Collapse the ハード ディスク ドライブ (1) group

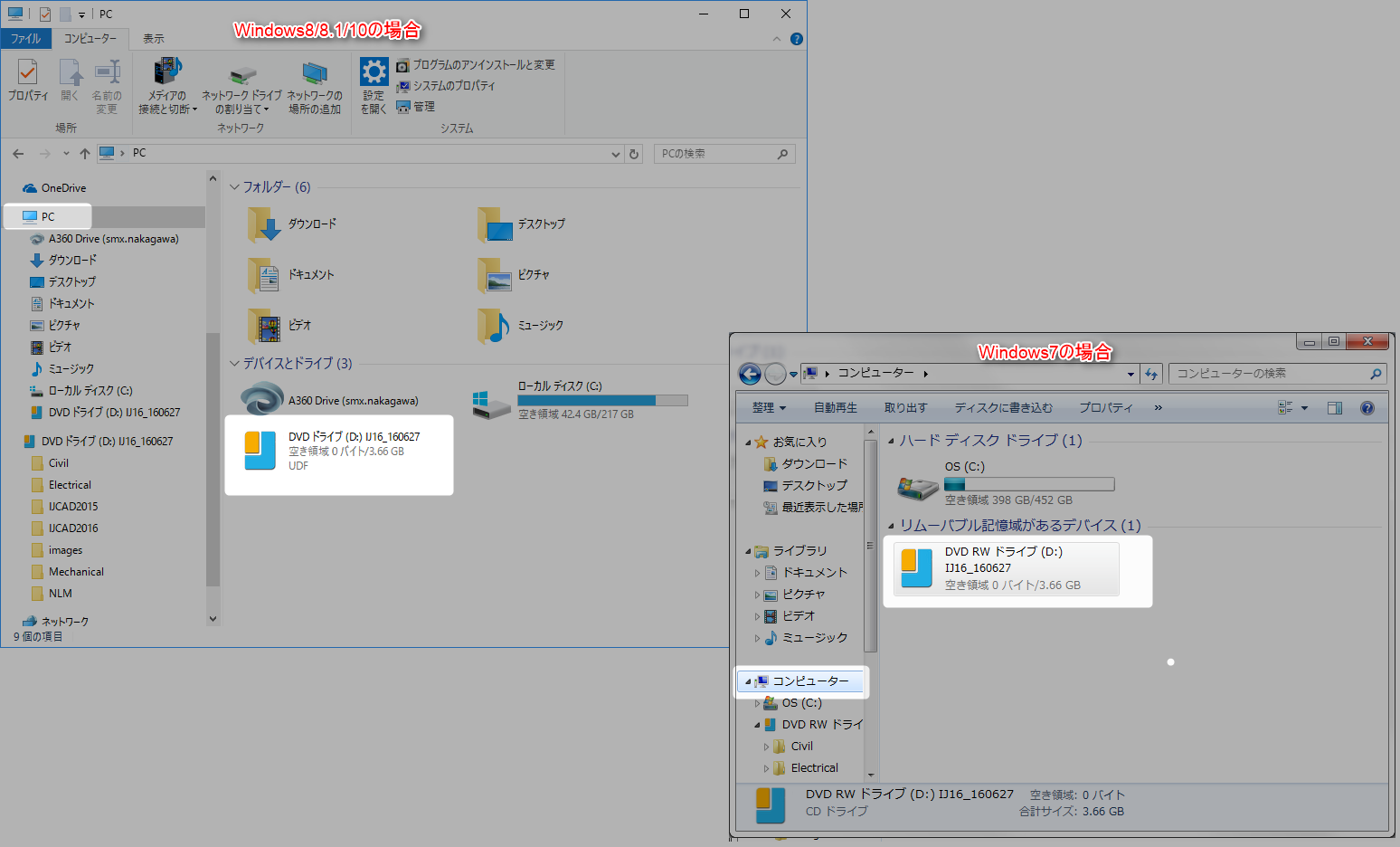[x=891, y=441]
